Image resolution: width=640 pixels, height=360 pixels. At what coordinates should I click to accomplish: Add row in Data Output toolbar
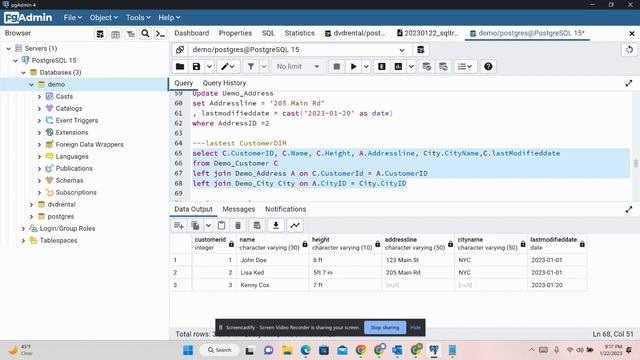(x=179, y=225)
